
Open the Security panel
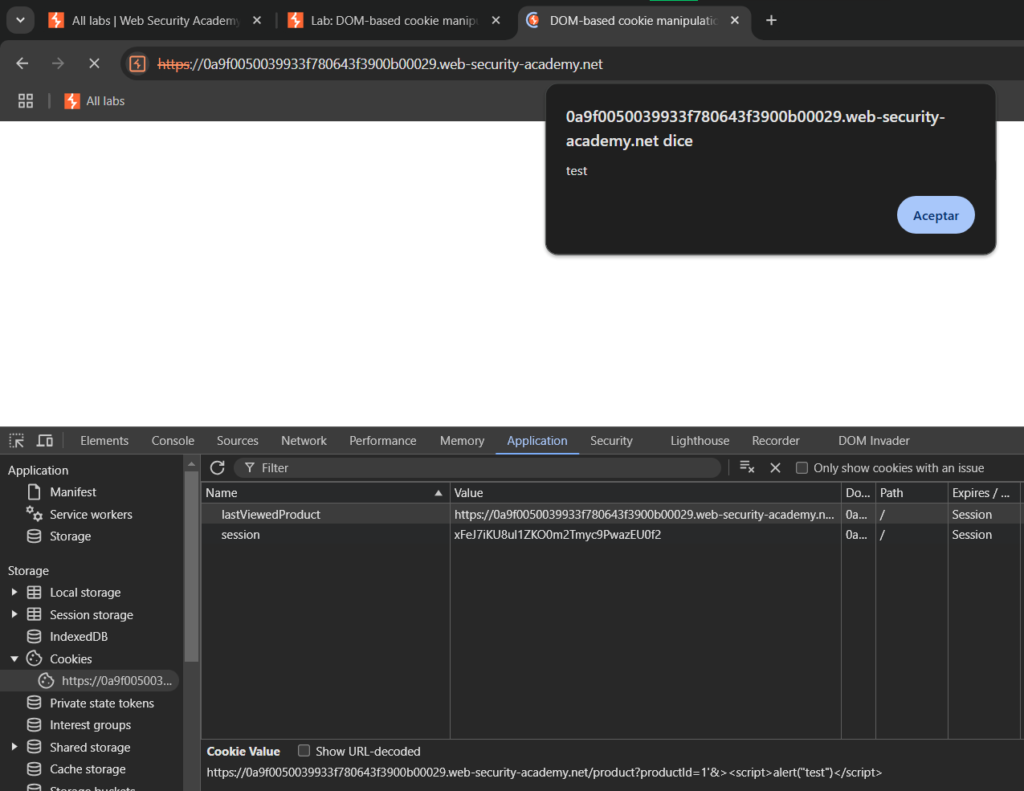[x=611, y=441]
